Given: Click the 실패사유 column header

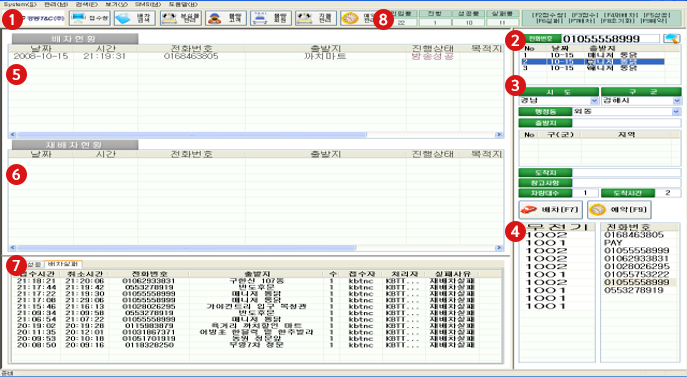Looking at the screenshot, I should click(x=453, y=274).
